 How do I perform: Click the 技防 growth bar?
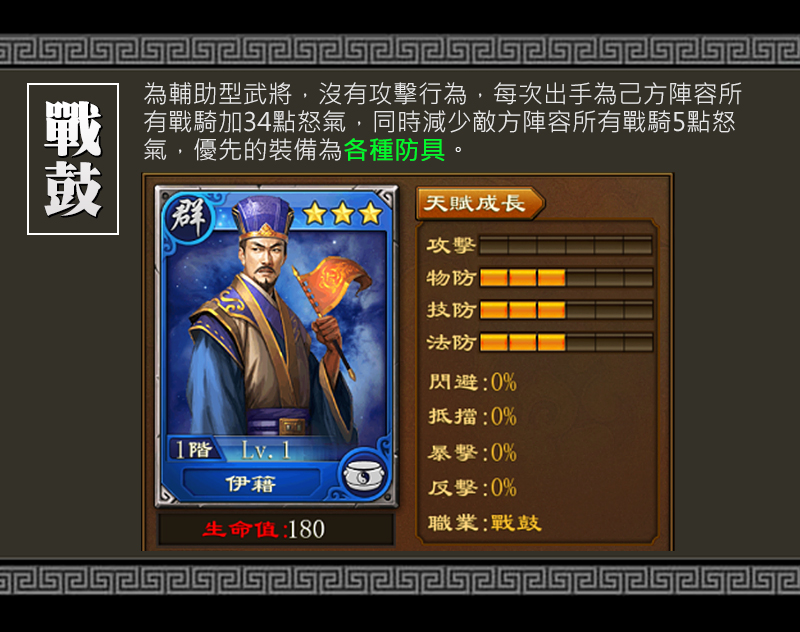(x=566, y=310)
